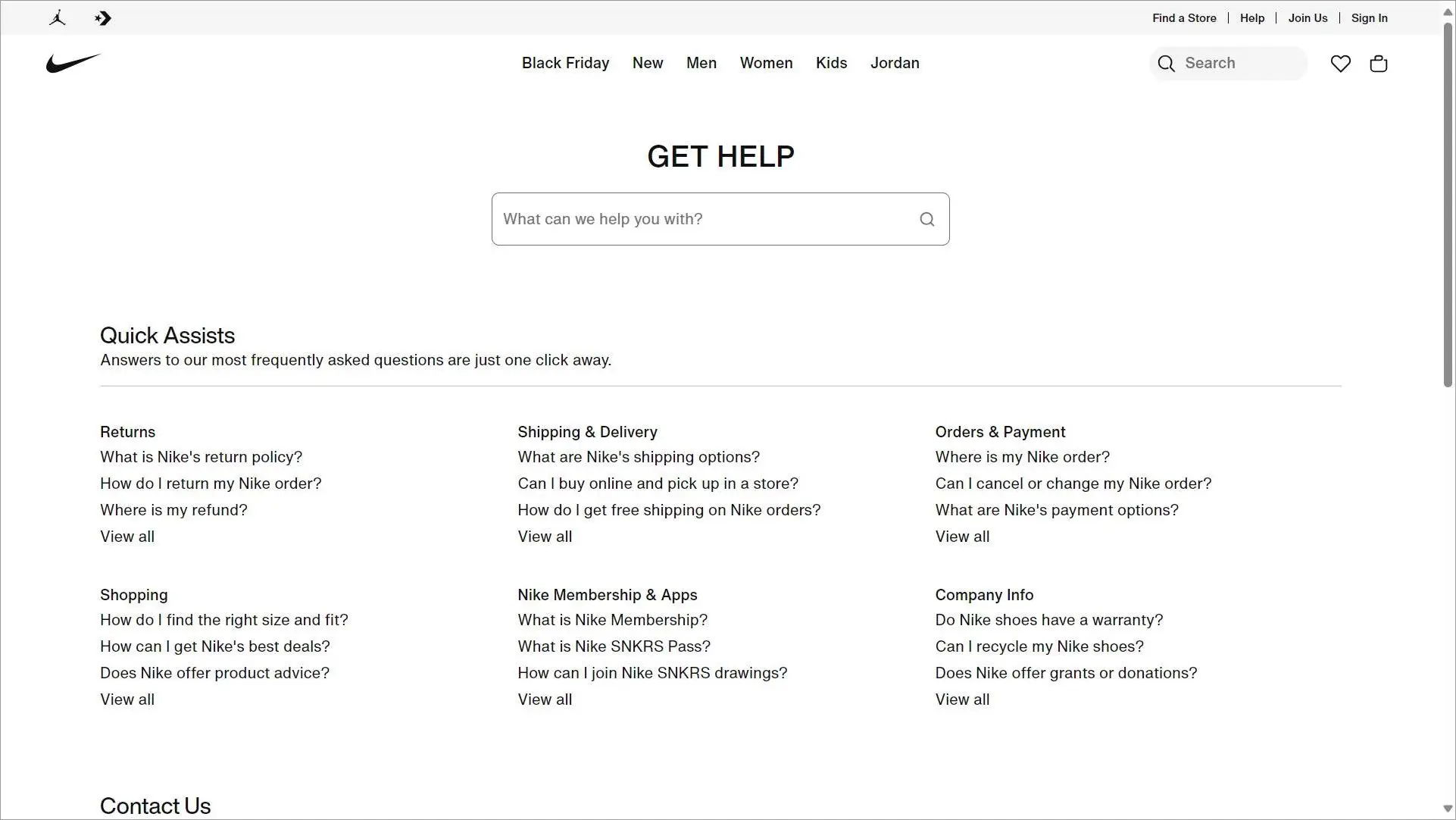
Task: Open 'How do I get free shipping' question
Action: coord(669,510)
